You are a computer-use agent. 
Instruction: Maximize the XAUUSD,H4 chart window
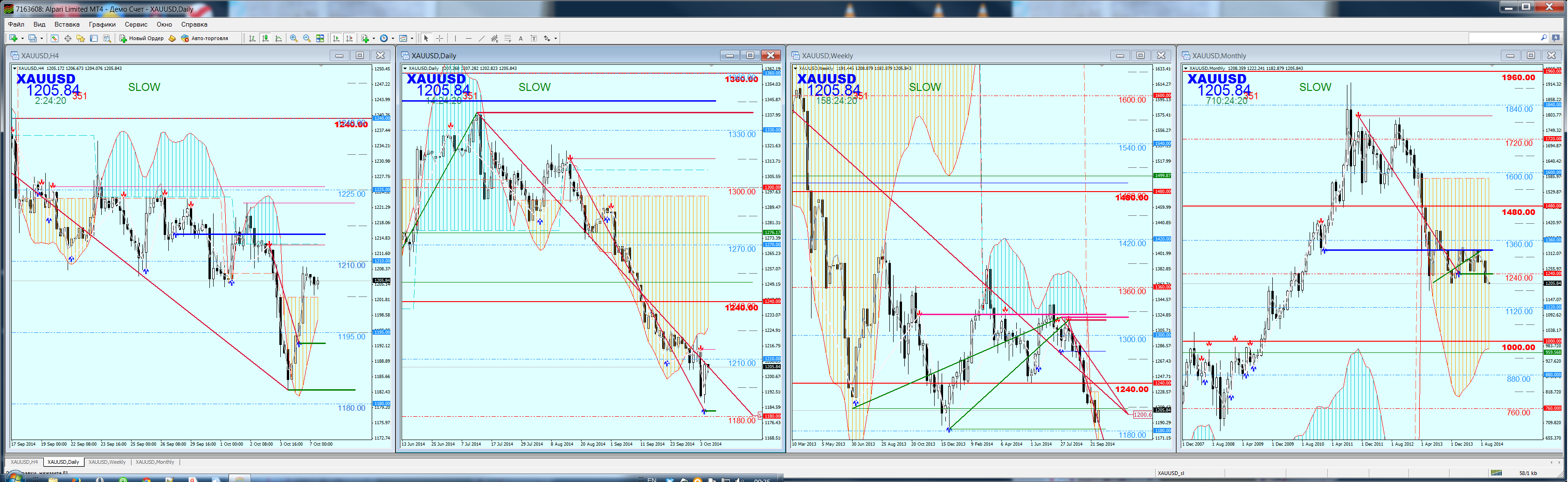(x=360, y=55)
